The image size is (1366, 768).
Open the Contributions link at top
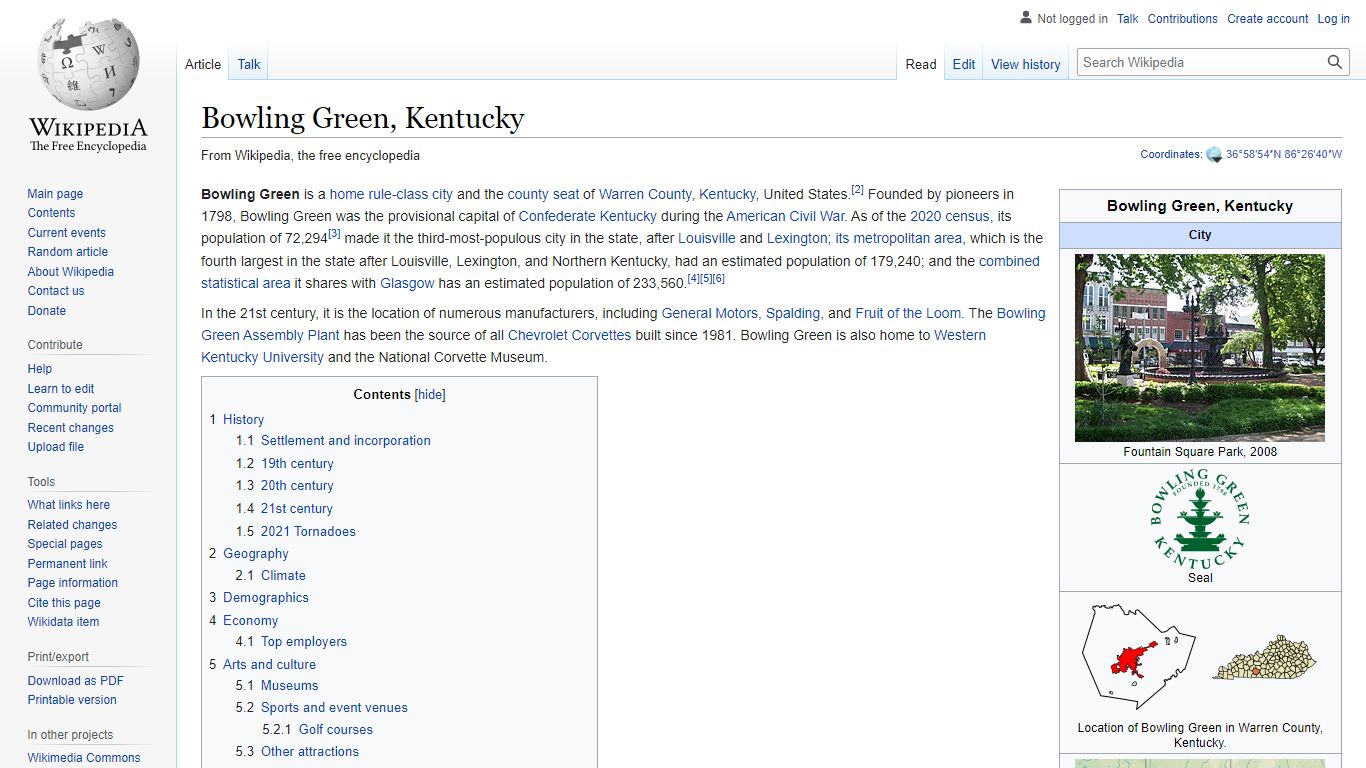[1183, 19]
